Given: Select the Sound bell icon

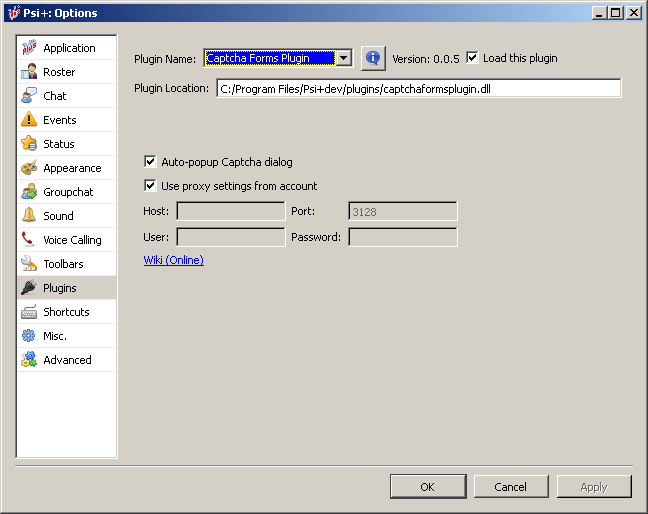Looking at the screenshot, I should [x=29, y=216].
